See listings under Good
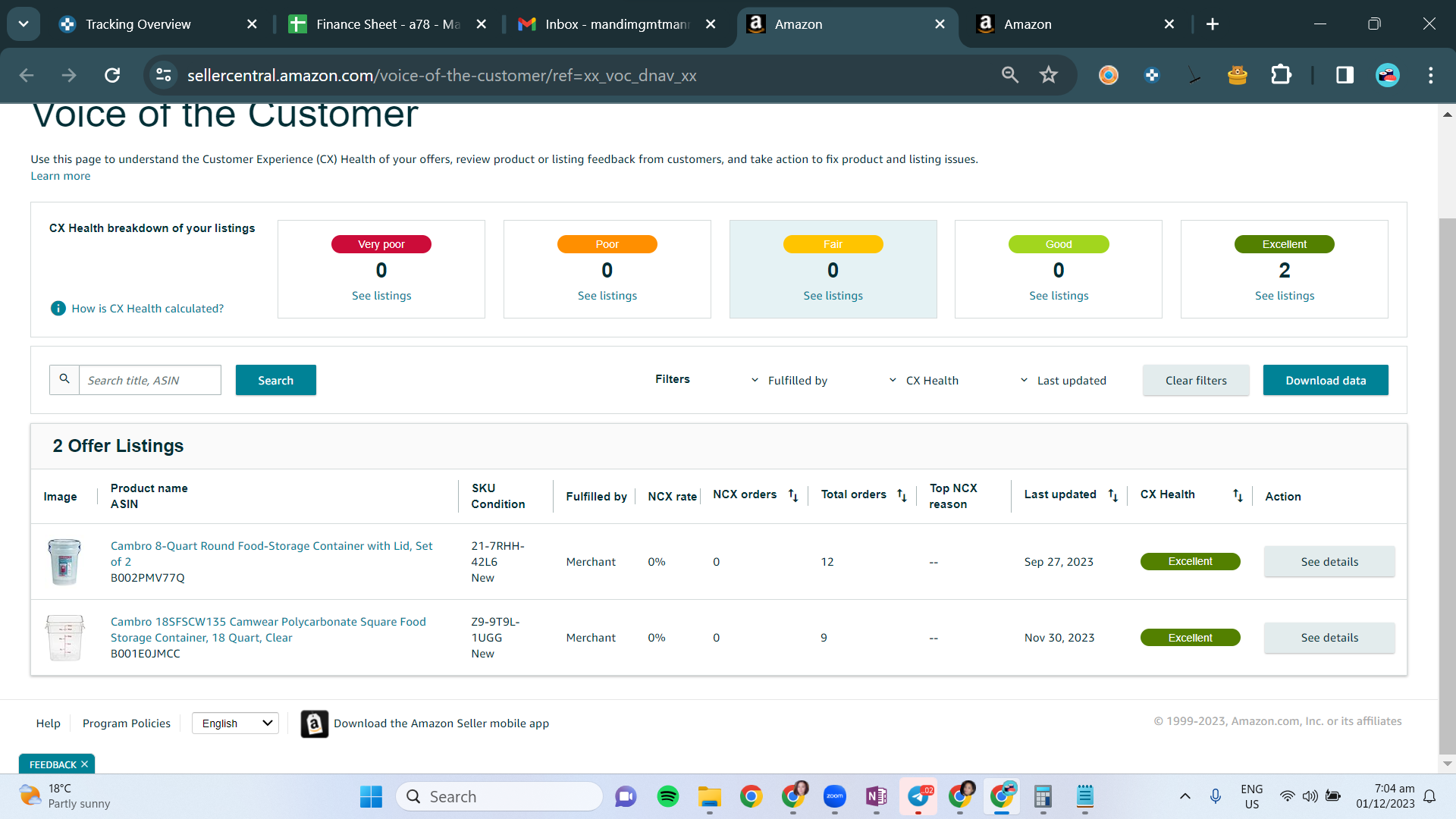1456x819 pixels. [1059, 296]
